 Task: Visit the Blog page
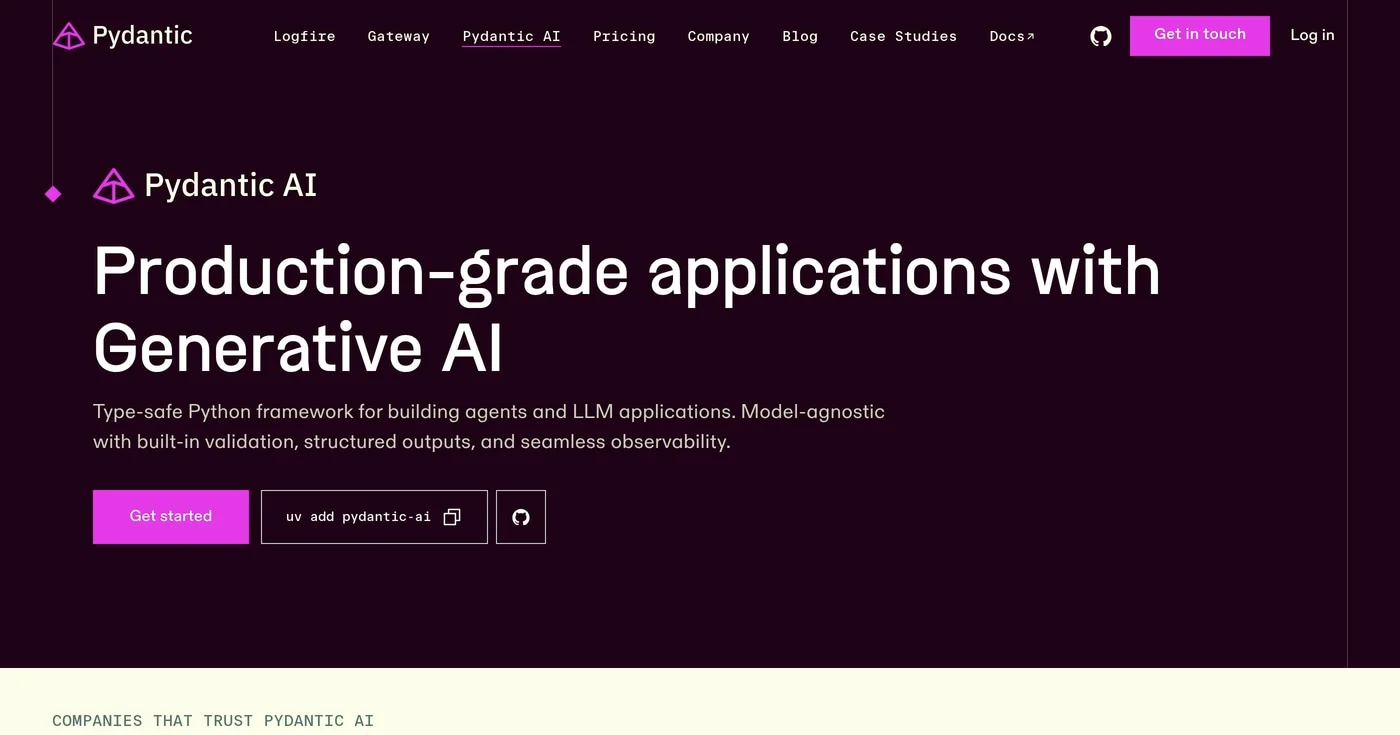[x=800, y=36]
